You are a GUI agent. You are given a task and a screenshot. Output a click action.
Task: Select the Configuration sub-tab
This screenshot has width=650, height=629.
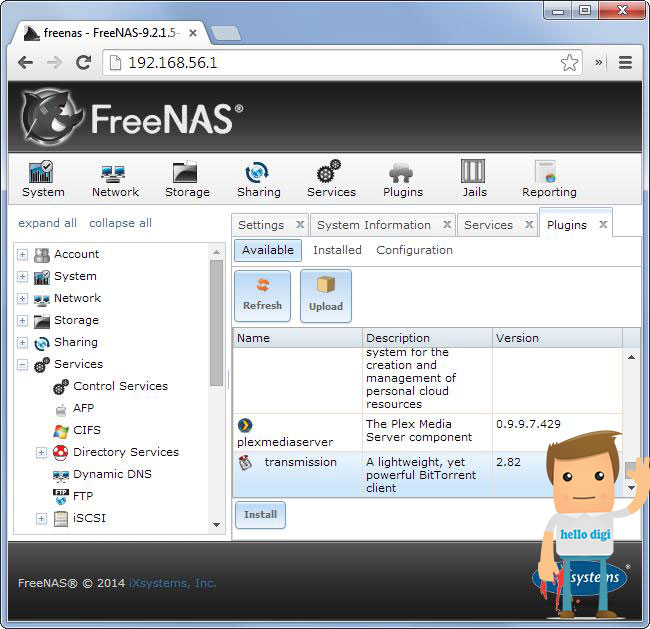(x=415, y=250)
